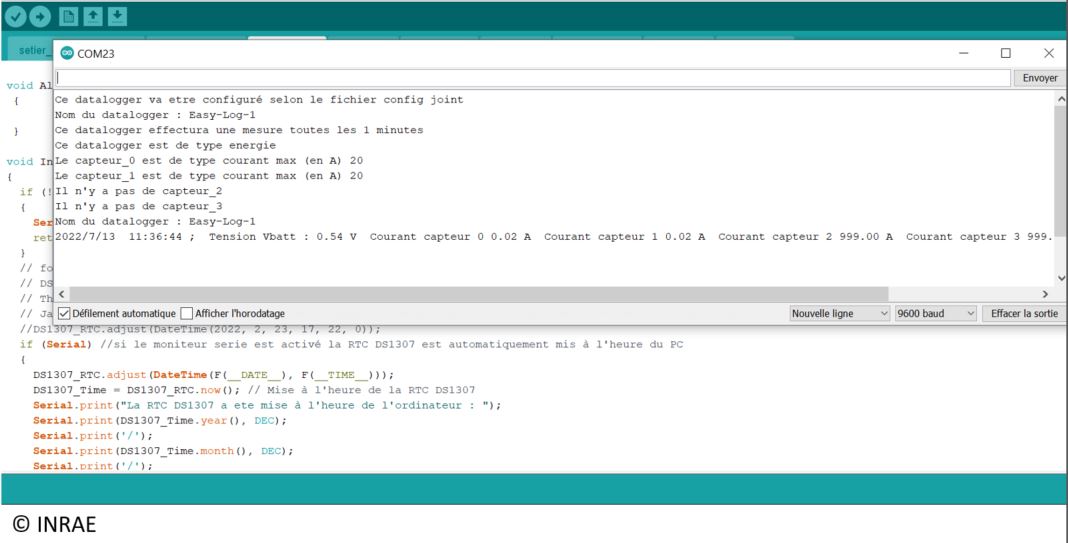This screenshot has height=543, width=1068.
Task: Open the 9600 baud rate dropdown
Action: (x=935, y=313)
